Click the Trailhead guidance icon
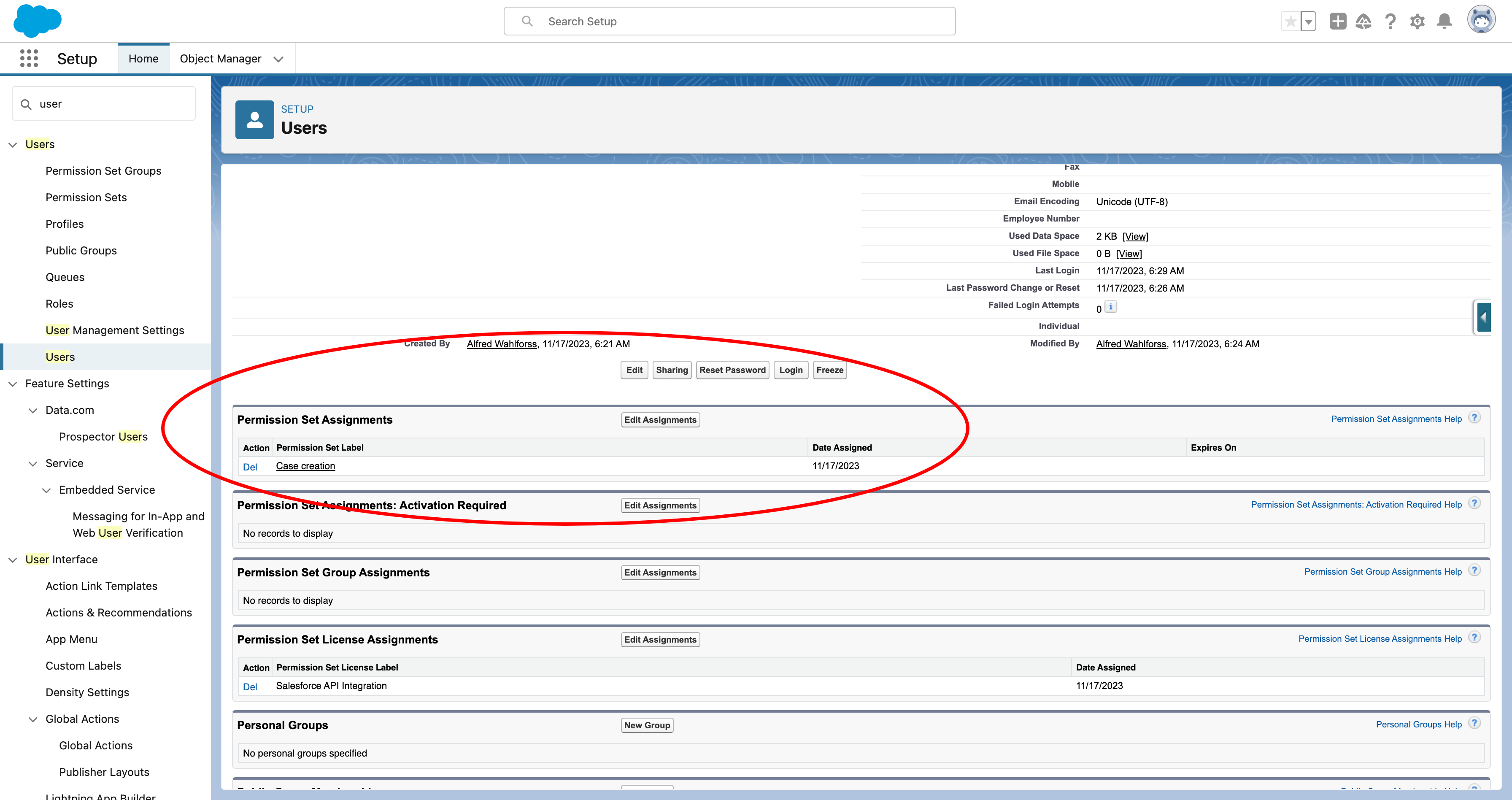The width and height of the screenshot is (1512, 800). tap(1363, 22)
